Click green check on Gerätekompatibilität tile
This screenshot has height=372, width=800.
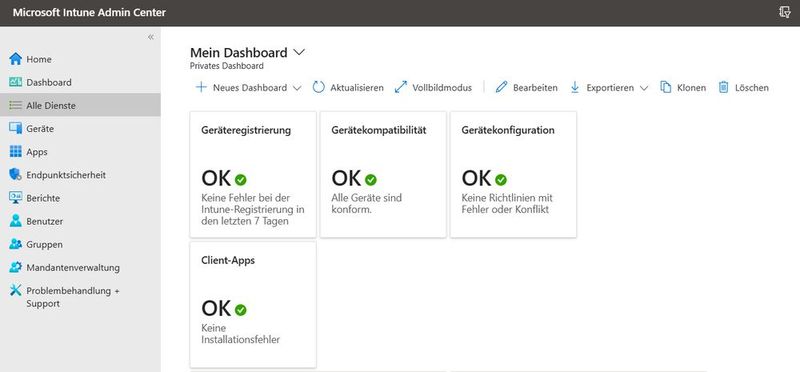pyautogui.click(x=371, y=180)
